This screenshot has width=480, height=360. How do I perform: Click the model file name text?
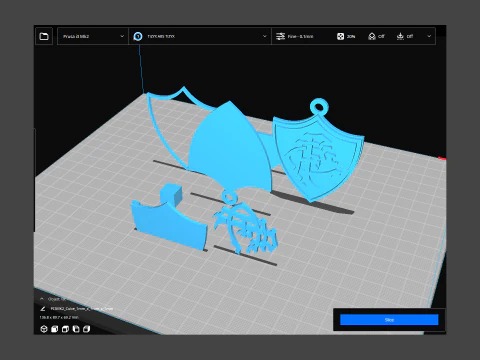pos(82,309)
